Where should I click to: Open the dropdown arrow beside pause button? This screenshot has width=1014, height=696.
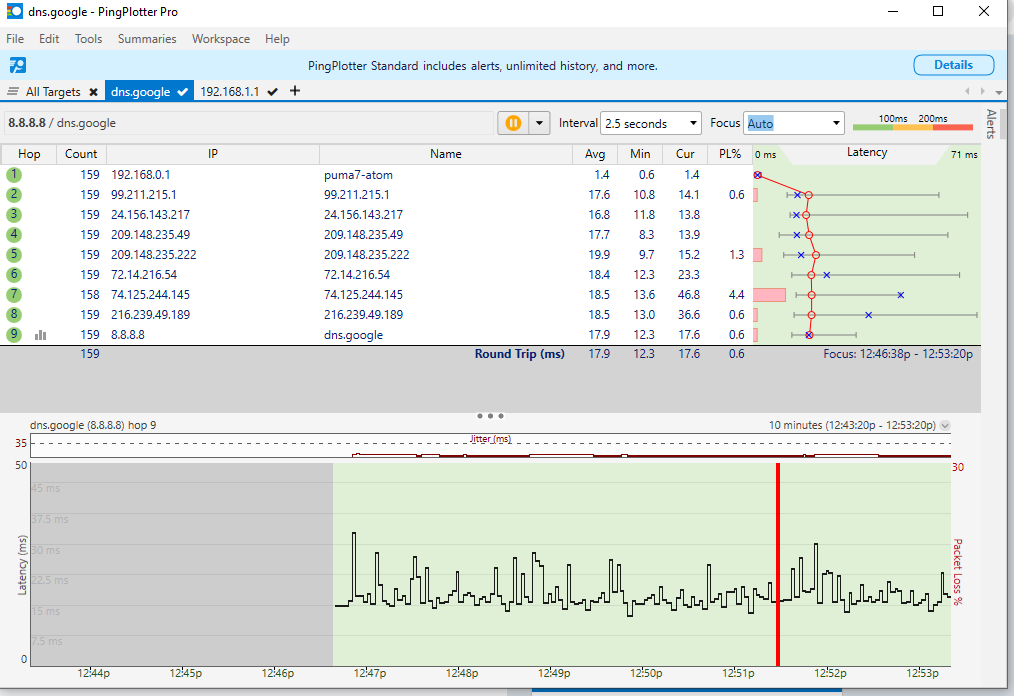click(x=539, y=123)
